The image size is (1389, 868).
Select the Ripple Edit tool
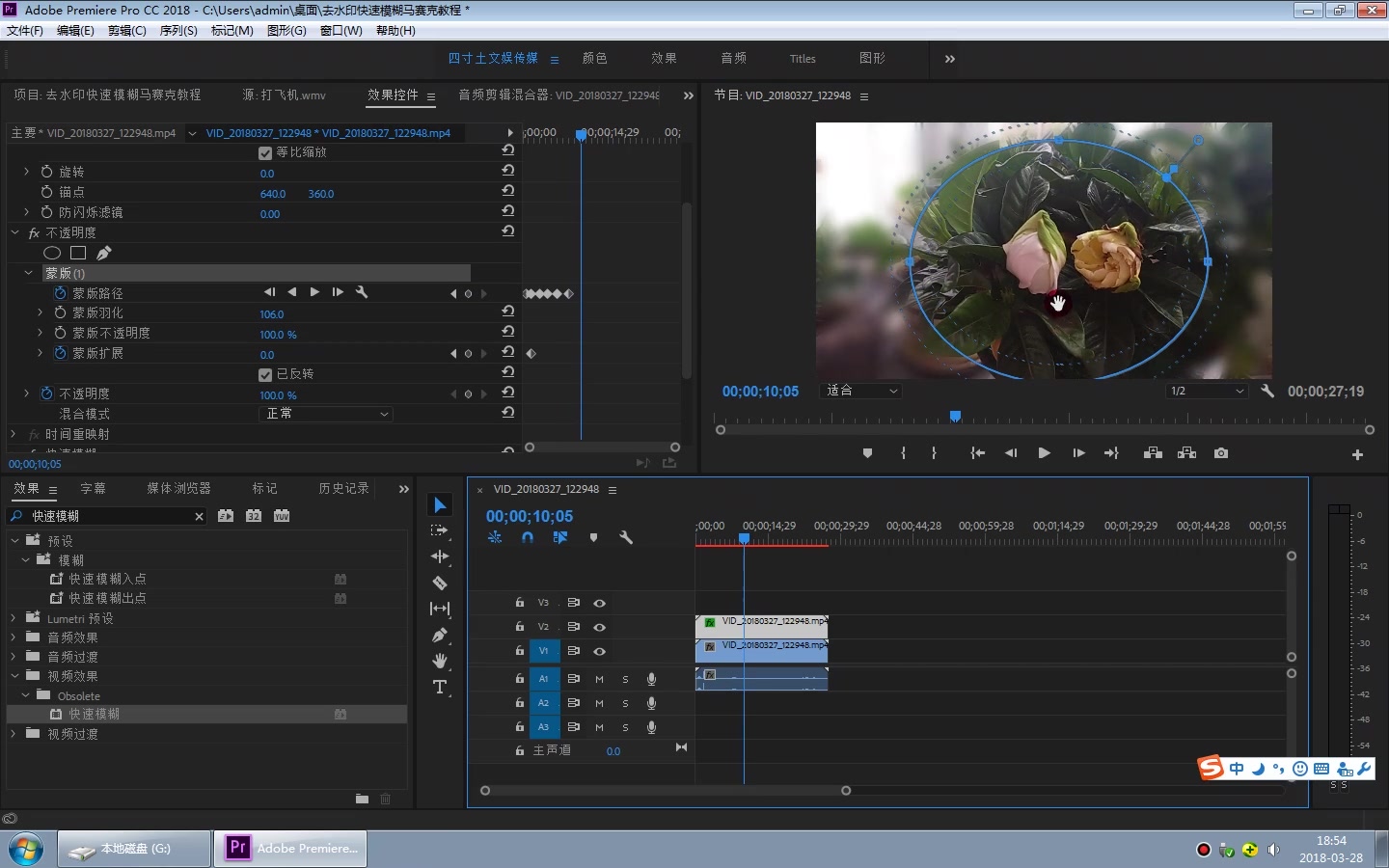pyautogui.click(x=440, y=556)
